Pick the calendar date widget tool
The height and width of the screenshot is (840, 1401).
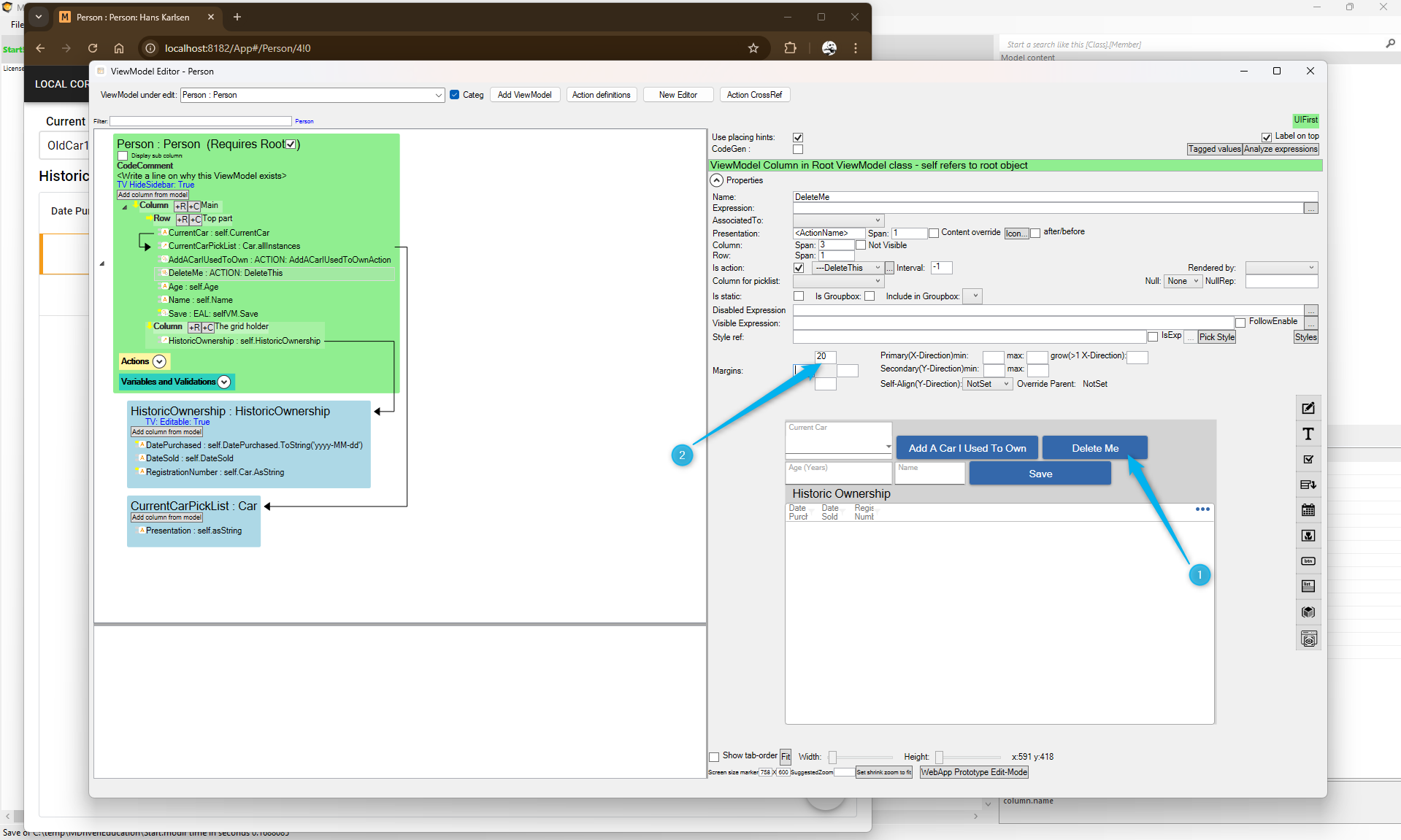(1308, 510)
